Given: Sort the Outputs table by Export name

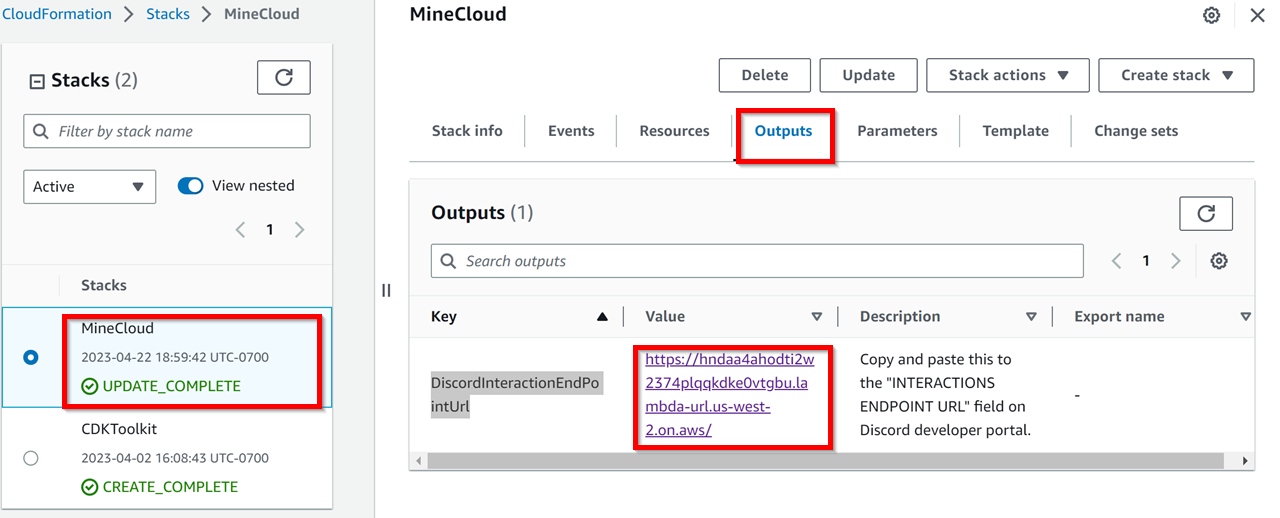Looking at the screenshot, I should (1245, 317).
